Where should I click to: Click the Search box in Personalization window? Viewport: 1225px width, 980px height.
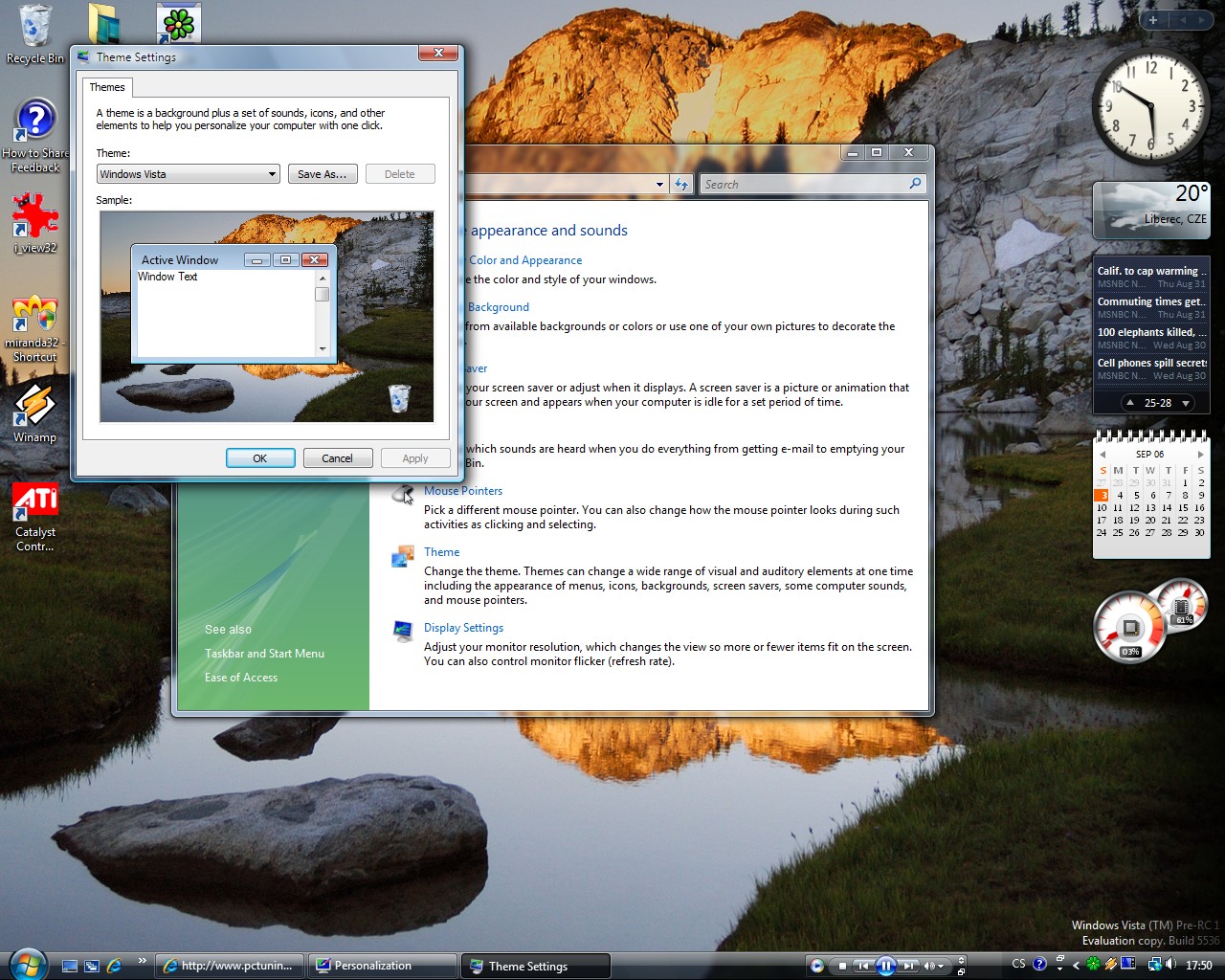coord(805,185)
